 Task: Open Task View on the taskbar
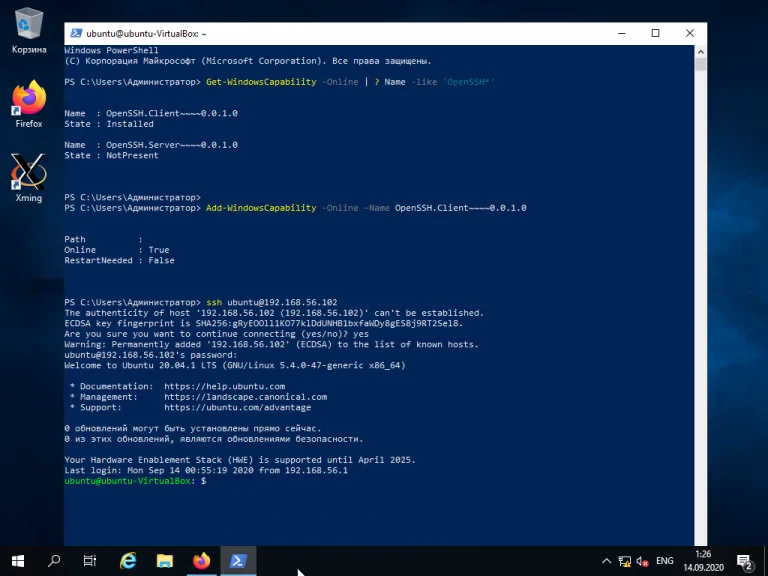pos(90,561)
